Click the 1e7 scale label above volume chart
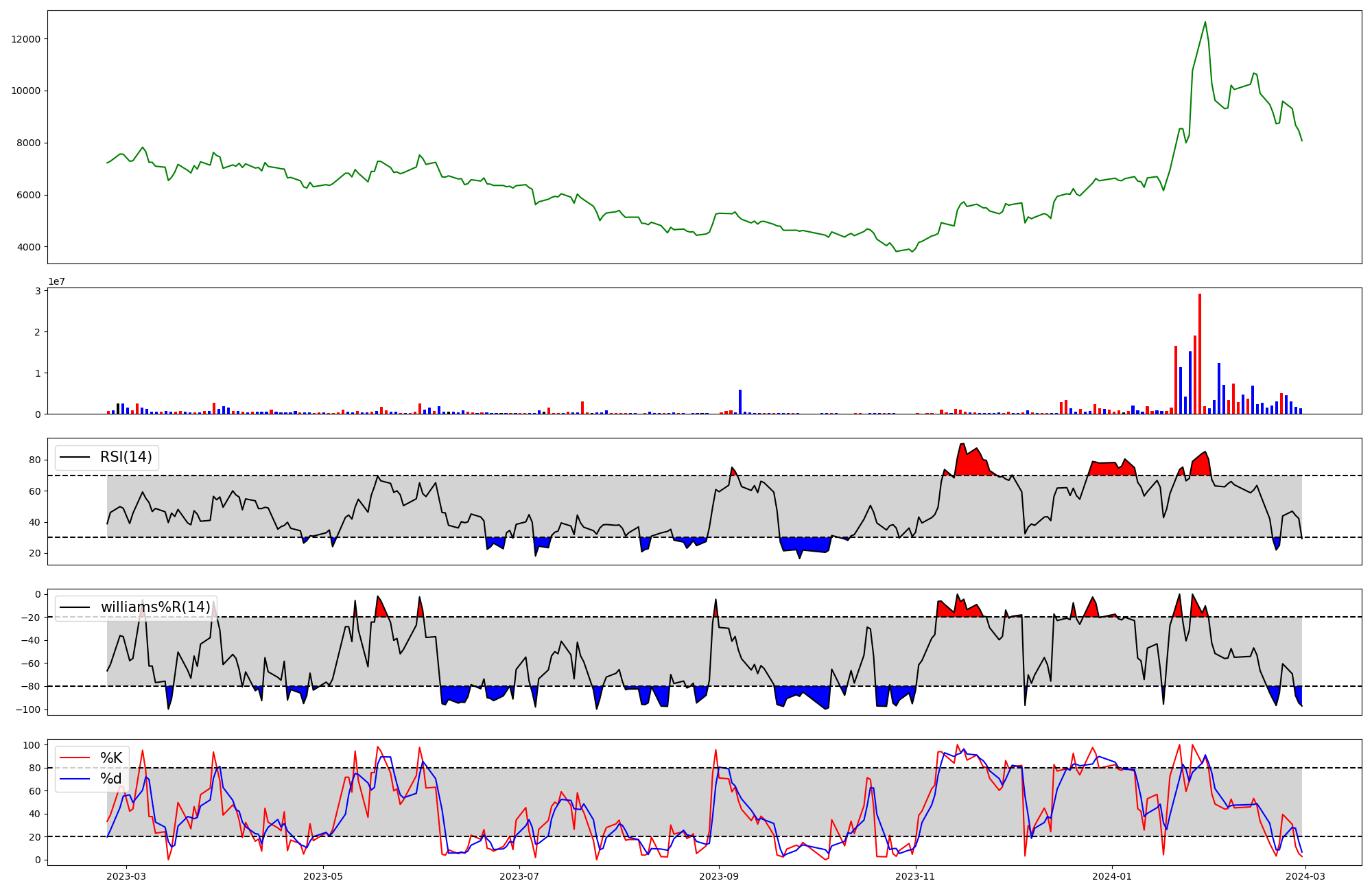 click(56, 282)
